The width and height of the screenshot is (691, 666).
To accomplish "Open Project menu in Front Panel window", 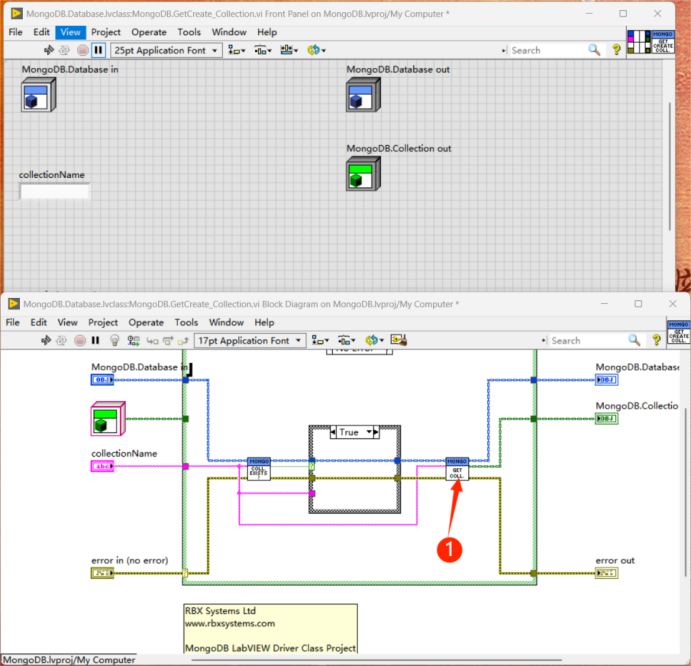I will pyautogui.click(x=106, y=32).
